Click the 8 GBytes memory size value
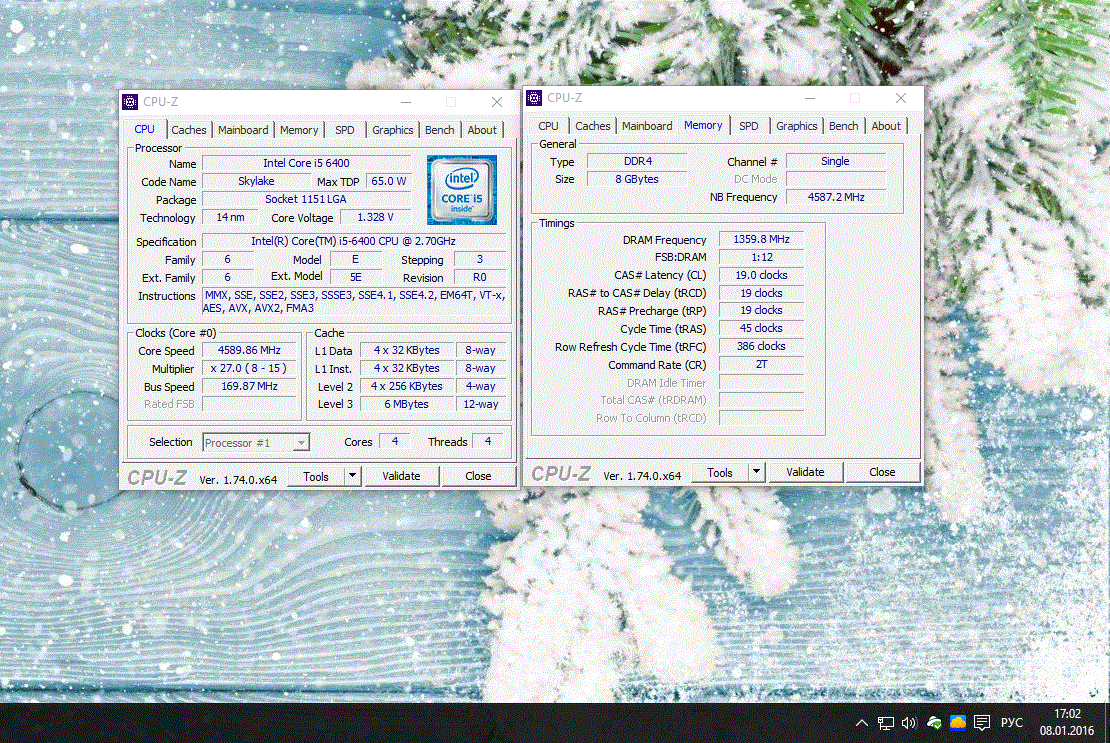Viewport: 1110px width, 743px height. [638, 179]
